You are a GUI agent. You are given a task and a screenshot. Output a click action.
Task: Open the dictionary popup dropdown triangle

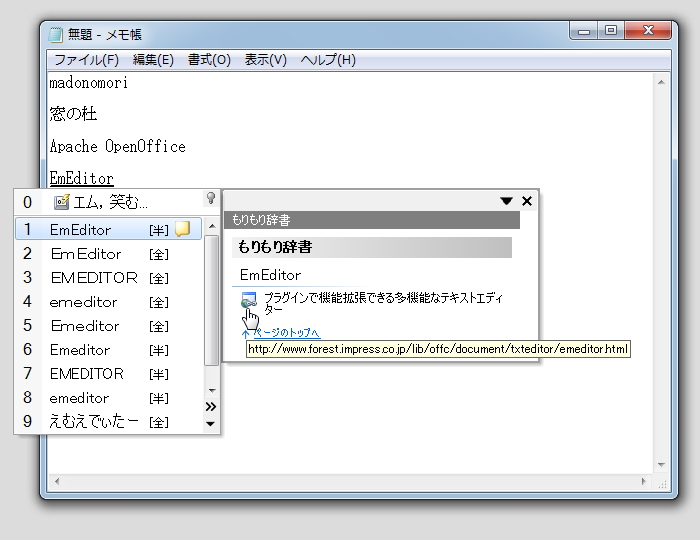(x=506, y=201)
